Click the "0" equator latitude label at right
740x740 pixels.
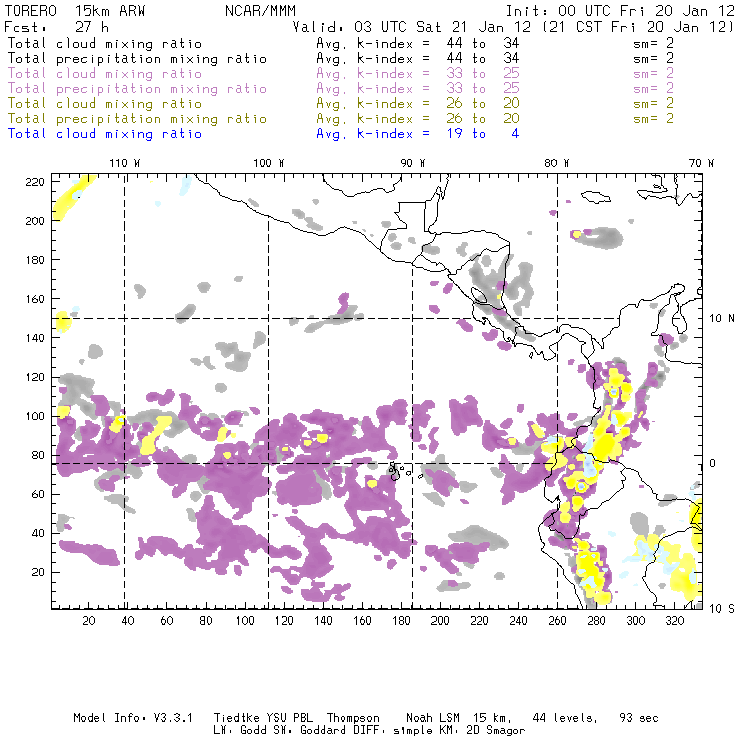pyautogui.click(x=713, y=463)
